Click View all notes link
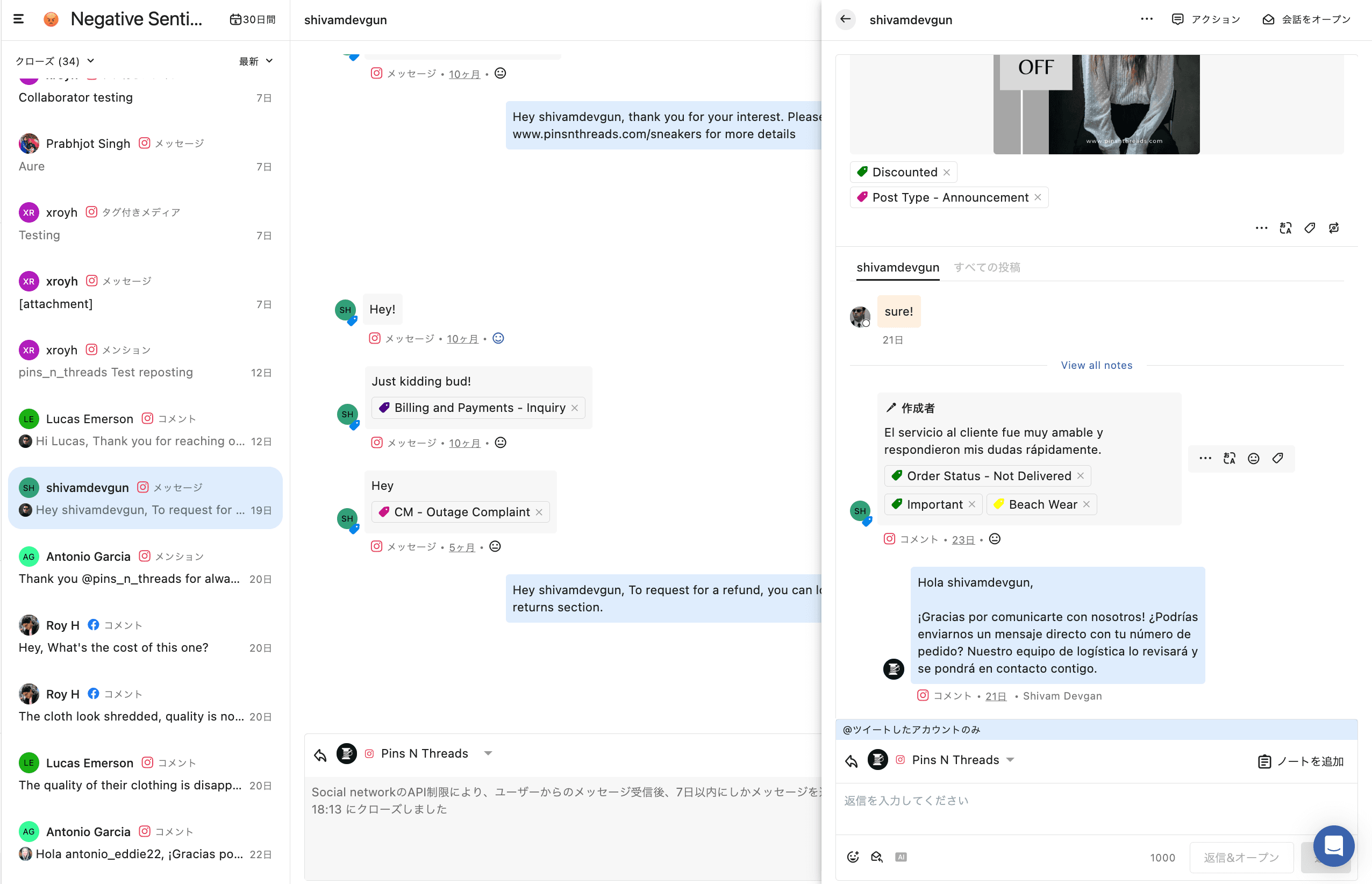The width and height of the screenshot is (1372, 884). pyautogui.click(x=1096, y=365)
